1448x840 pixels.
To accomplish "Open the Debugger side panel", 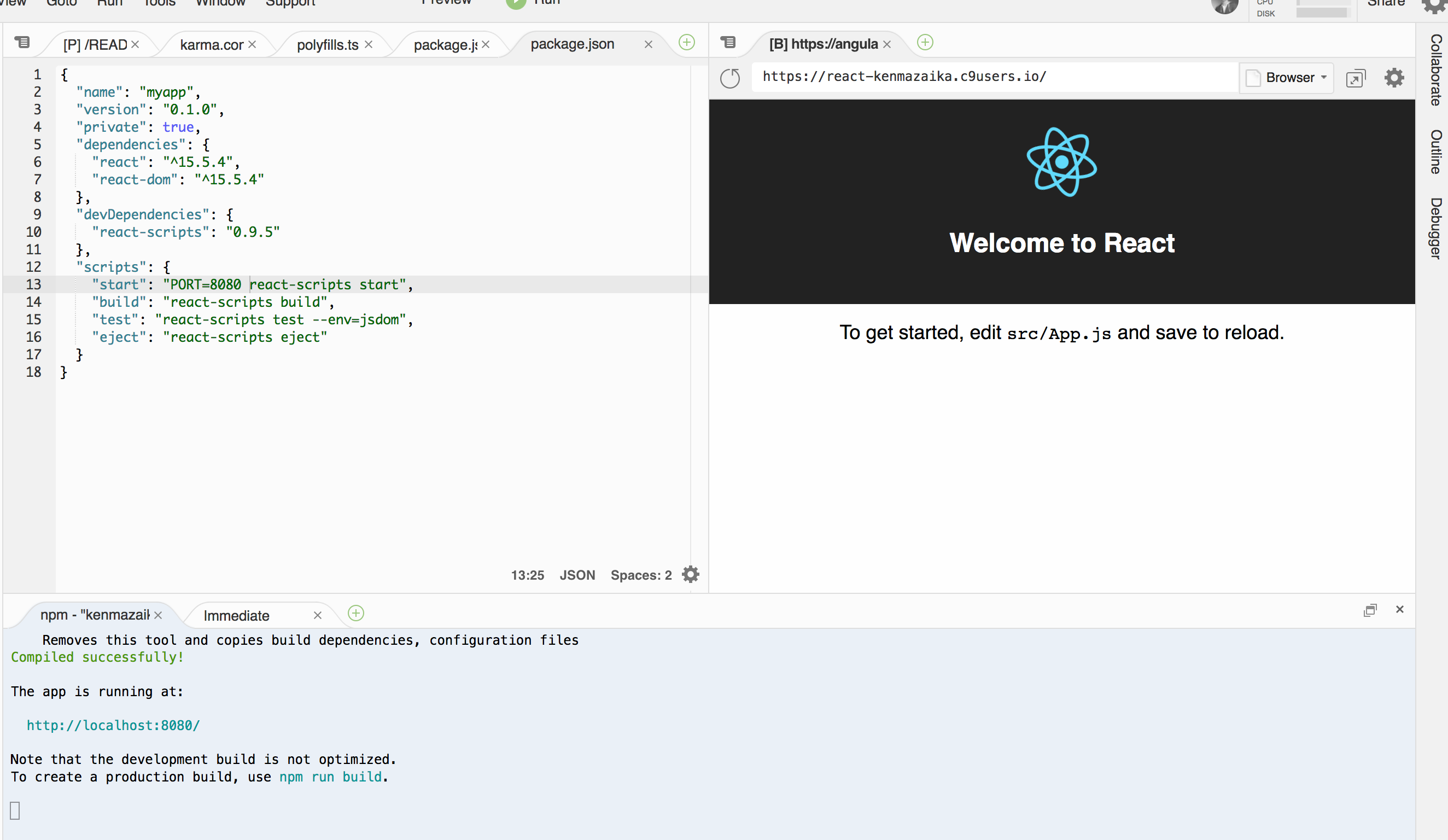I will click(x=1435, y=228).
